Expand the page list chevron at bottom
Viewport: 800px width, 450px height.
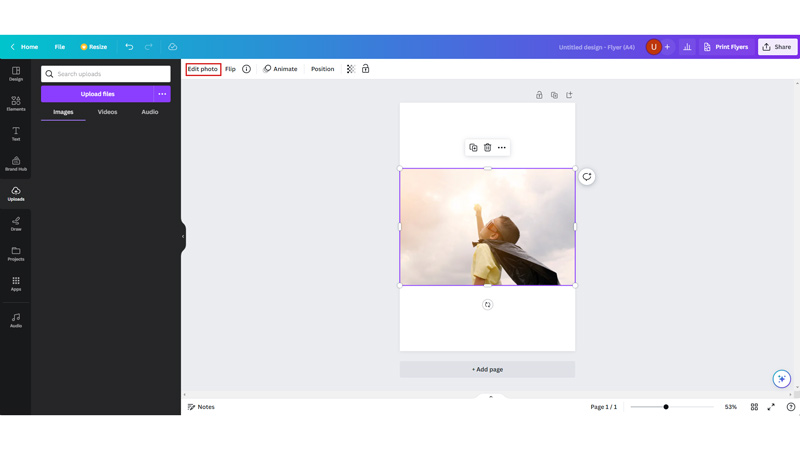pyautogui.click(x=490, y=396)
